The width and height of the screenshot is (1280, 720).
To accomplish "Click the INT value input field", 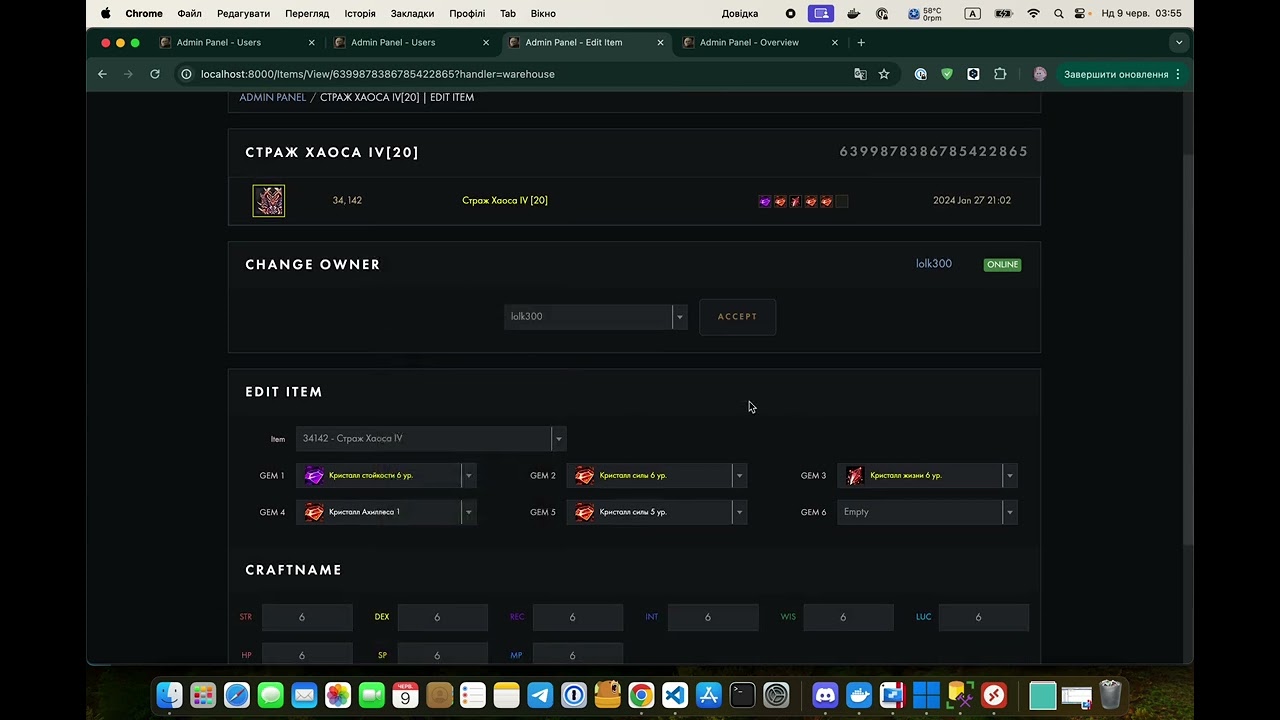I will (x=713, y=617).
